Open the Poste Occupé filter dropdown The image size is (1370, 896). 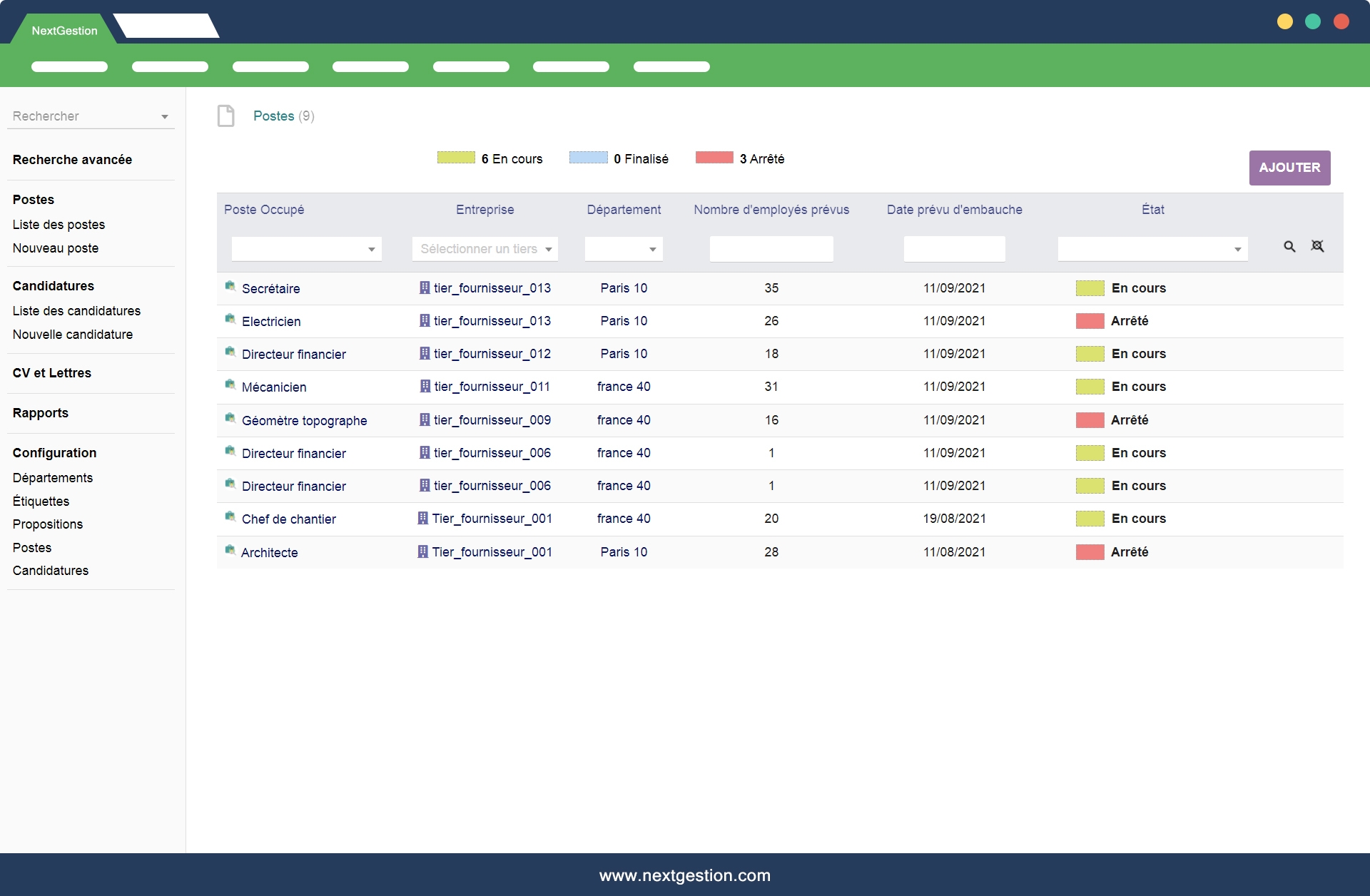tap(306, 249)
